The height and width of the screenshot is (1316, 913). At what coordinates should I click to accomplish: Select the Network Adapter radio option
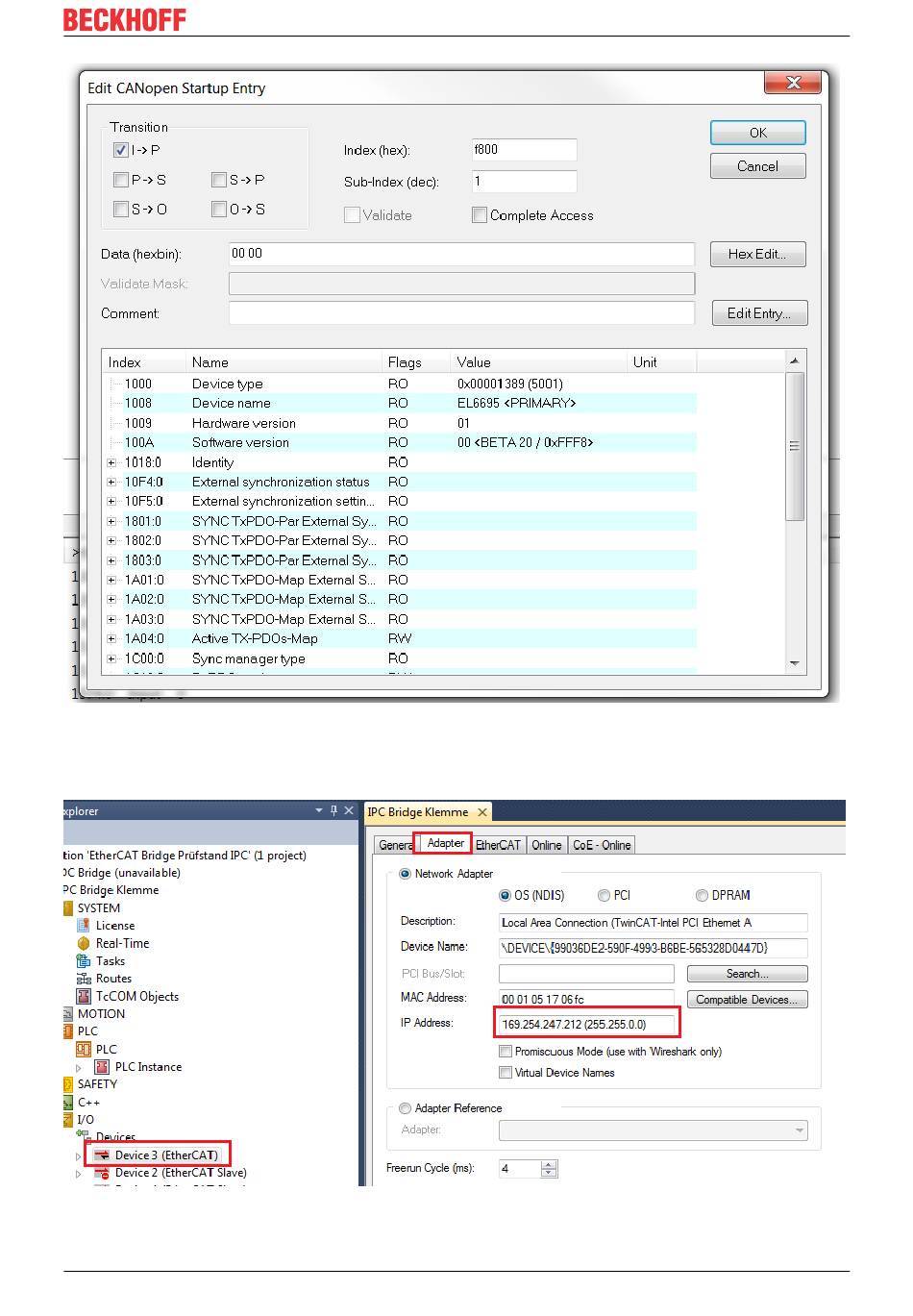405,874
